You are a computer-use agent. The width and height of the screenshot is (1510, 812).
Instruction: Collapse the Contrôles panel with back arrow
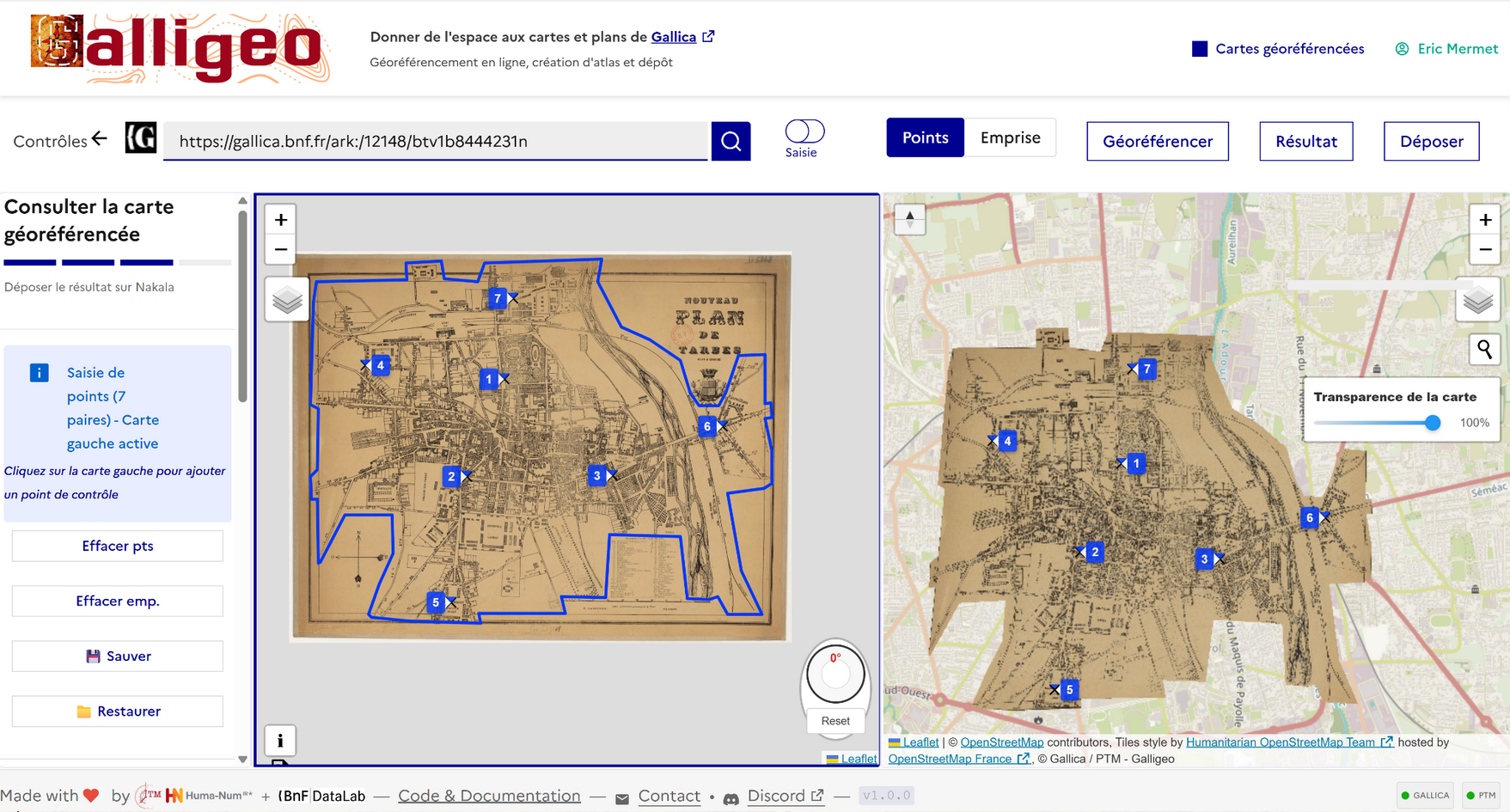[x=100, y=138]
